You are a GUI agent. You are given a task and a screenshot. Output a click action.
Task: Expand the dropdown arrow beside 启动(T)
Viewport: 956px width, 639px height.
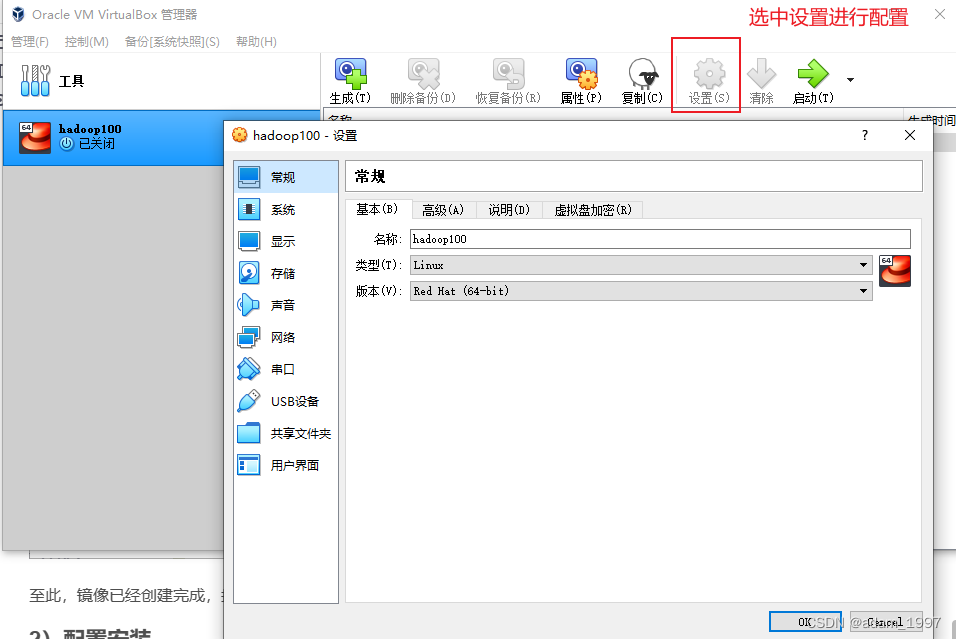(x=850, y=80)
